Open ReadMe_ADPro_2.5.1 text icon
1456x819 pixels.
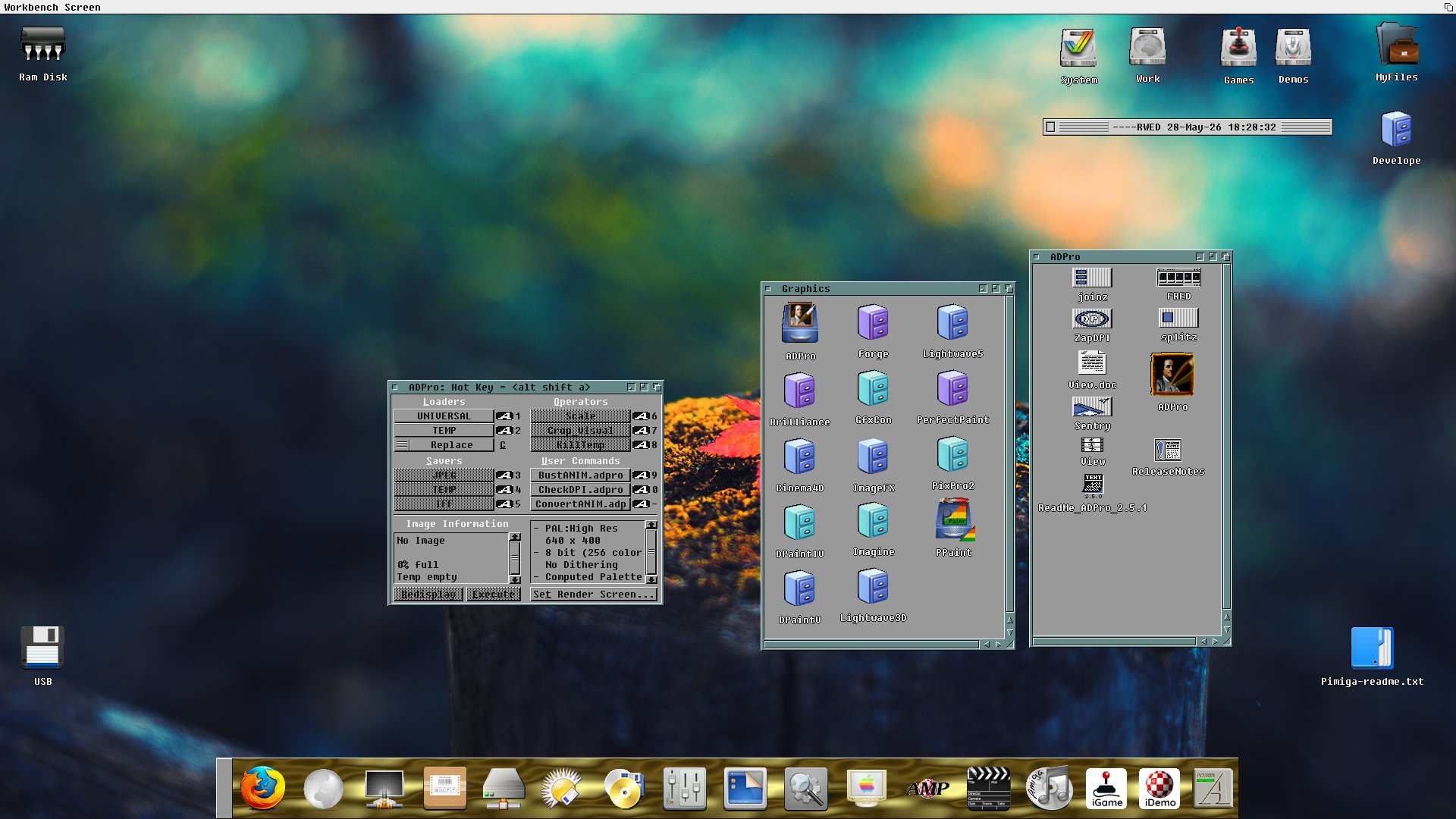(x=1093, y=486)
